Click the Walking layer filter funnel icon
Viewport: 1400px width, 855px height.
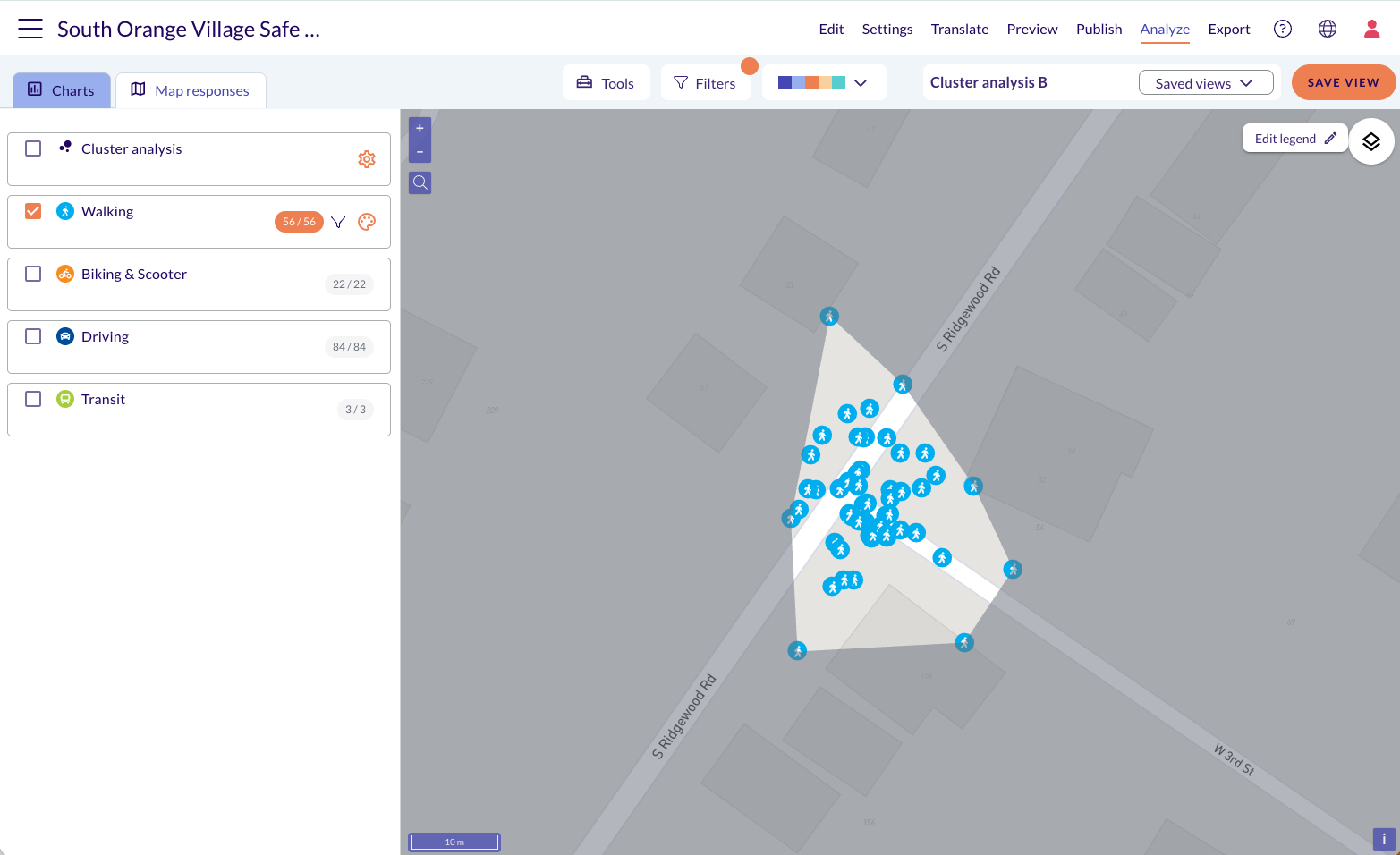click(x=338, y=222)
